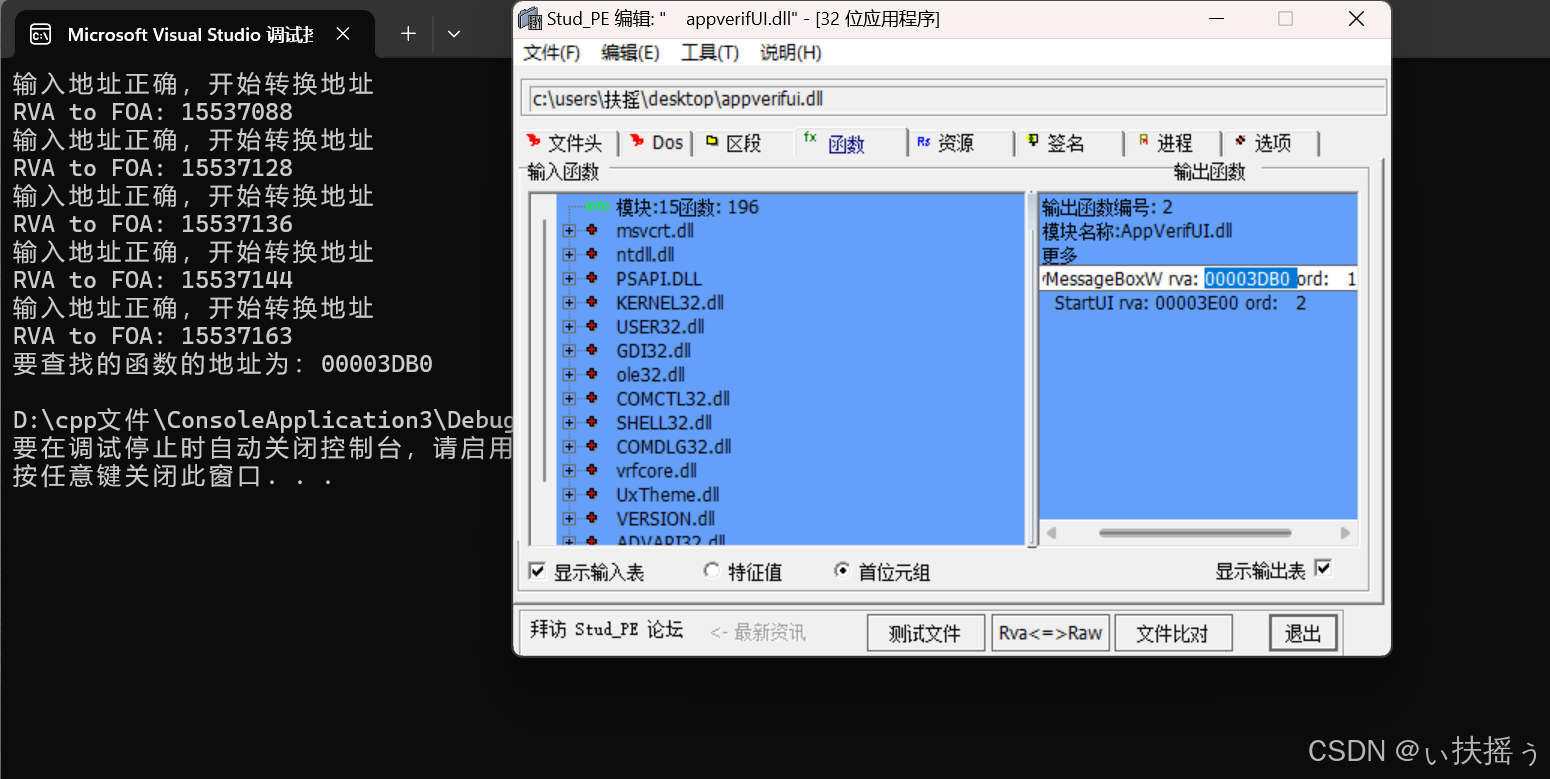Click the 文件比对 button
This screenshot has width=1550, height=779.
(x=1172, y=633)
